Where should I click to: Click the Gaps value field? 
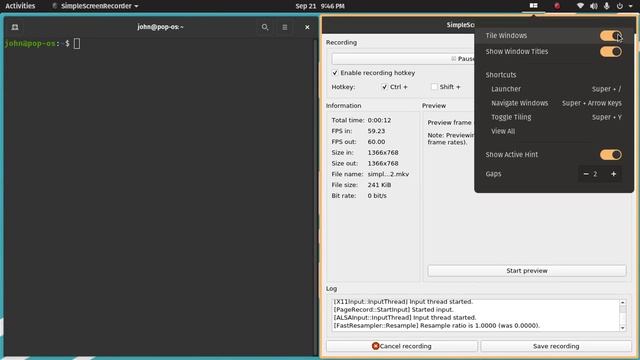click(595, 174)
